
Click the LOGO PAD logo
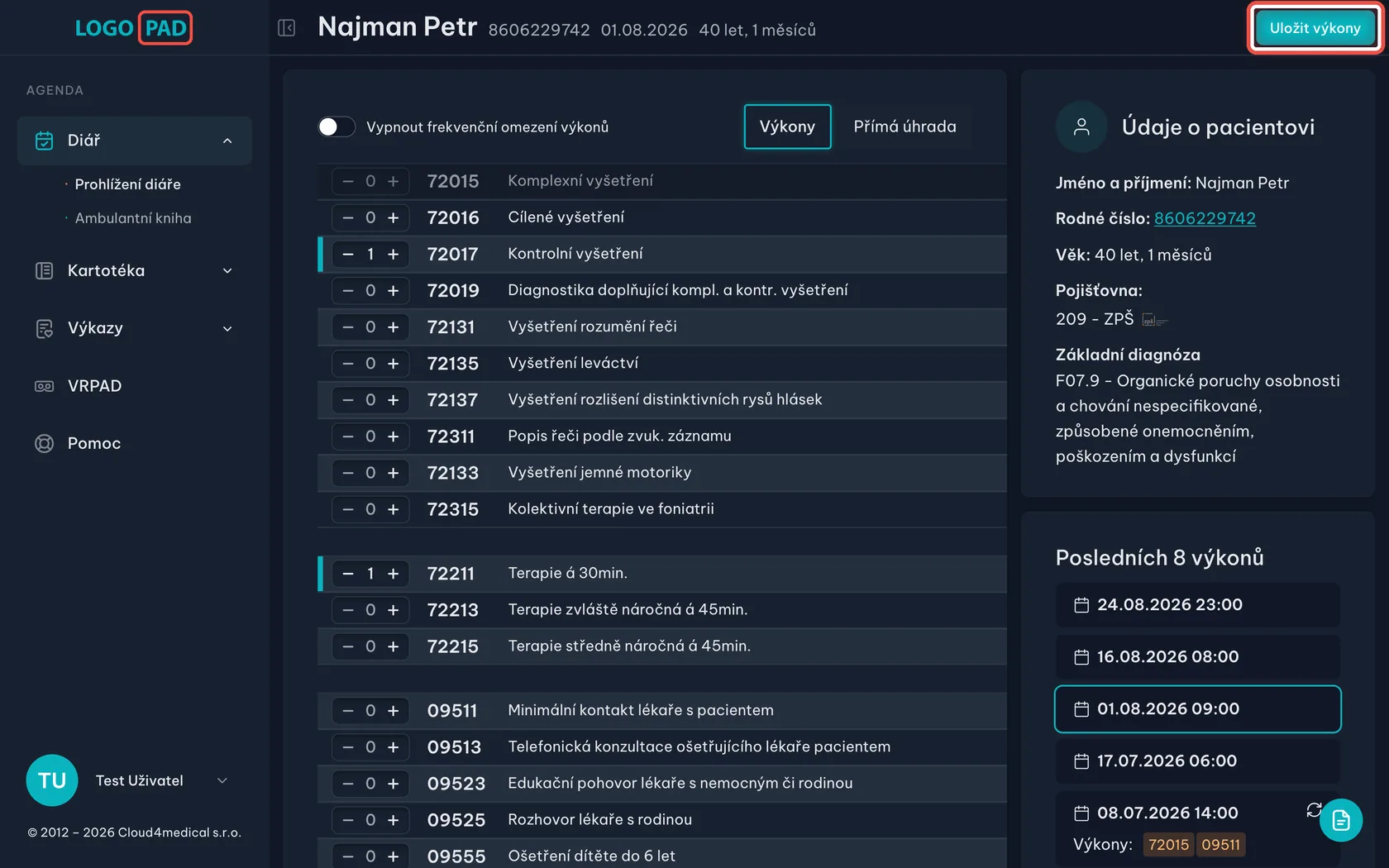(133, 28)
